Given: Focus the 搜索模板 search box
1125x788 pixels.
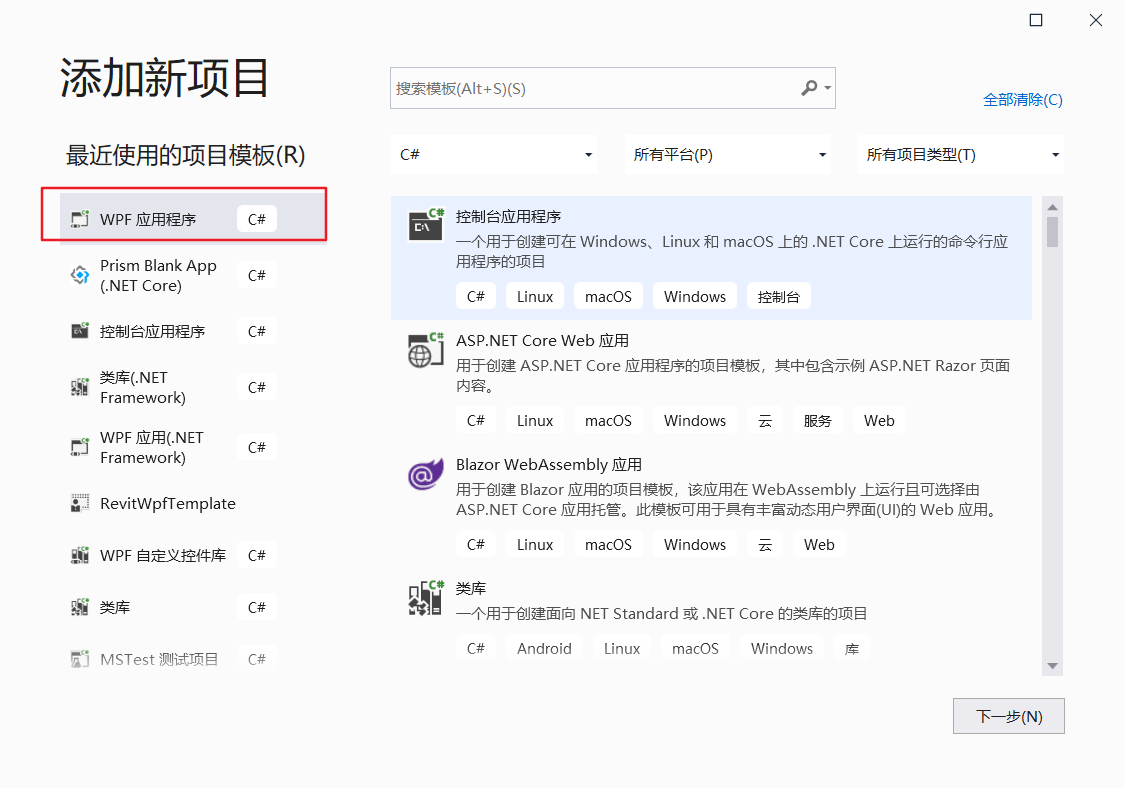Looking at the screenshot, I should click(613, 88).
